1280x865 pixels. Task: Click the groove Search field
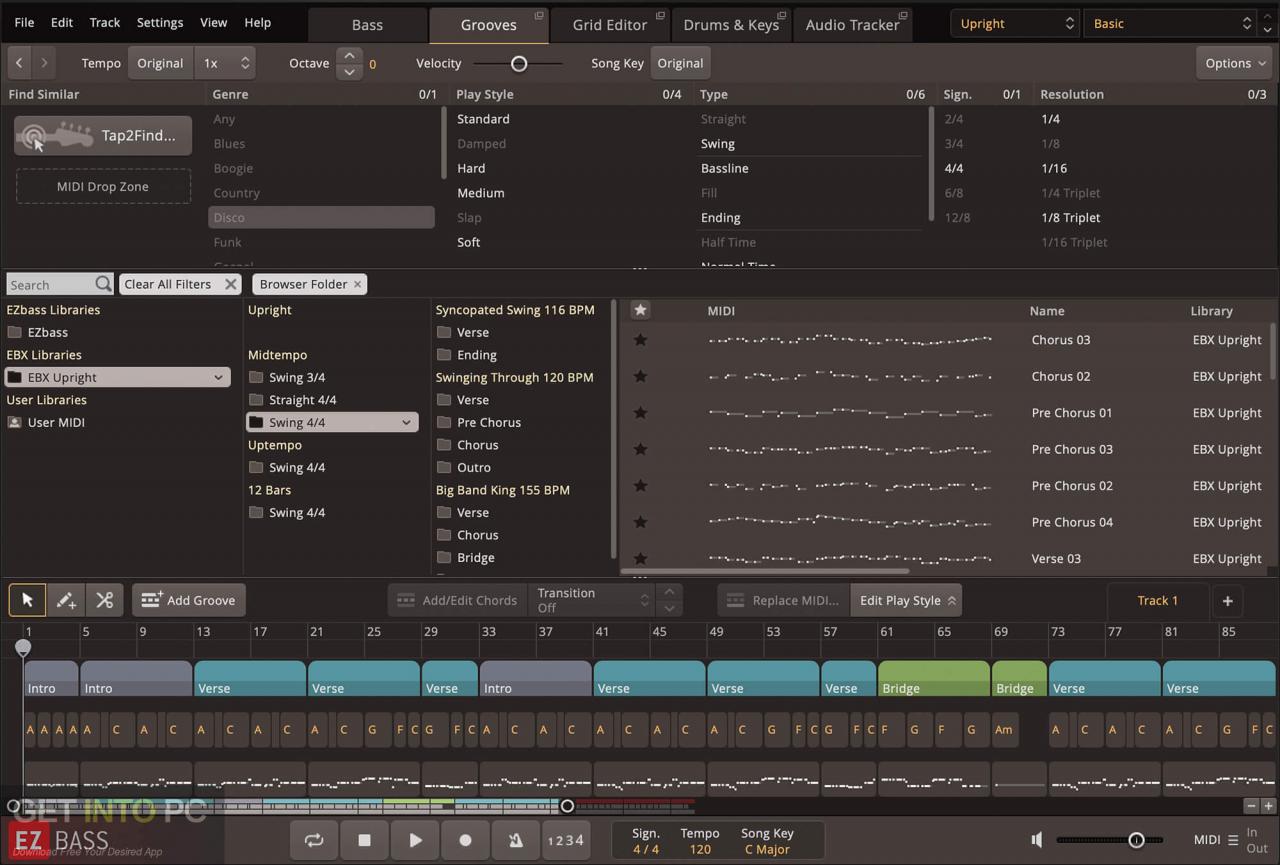50,284
